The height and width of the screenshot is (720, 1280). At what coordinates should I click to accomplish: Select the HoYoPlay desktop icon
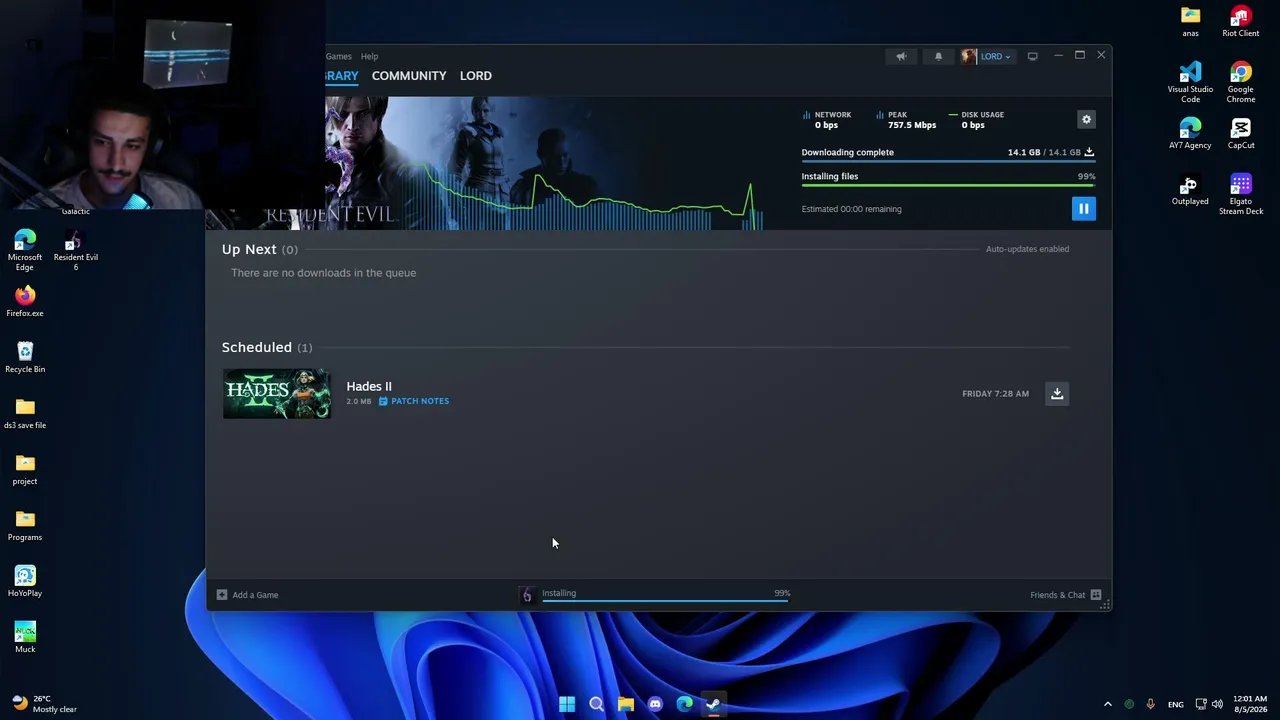click(x=25, y=581)
